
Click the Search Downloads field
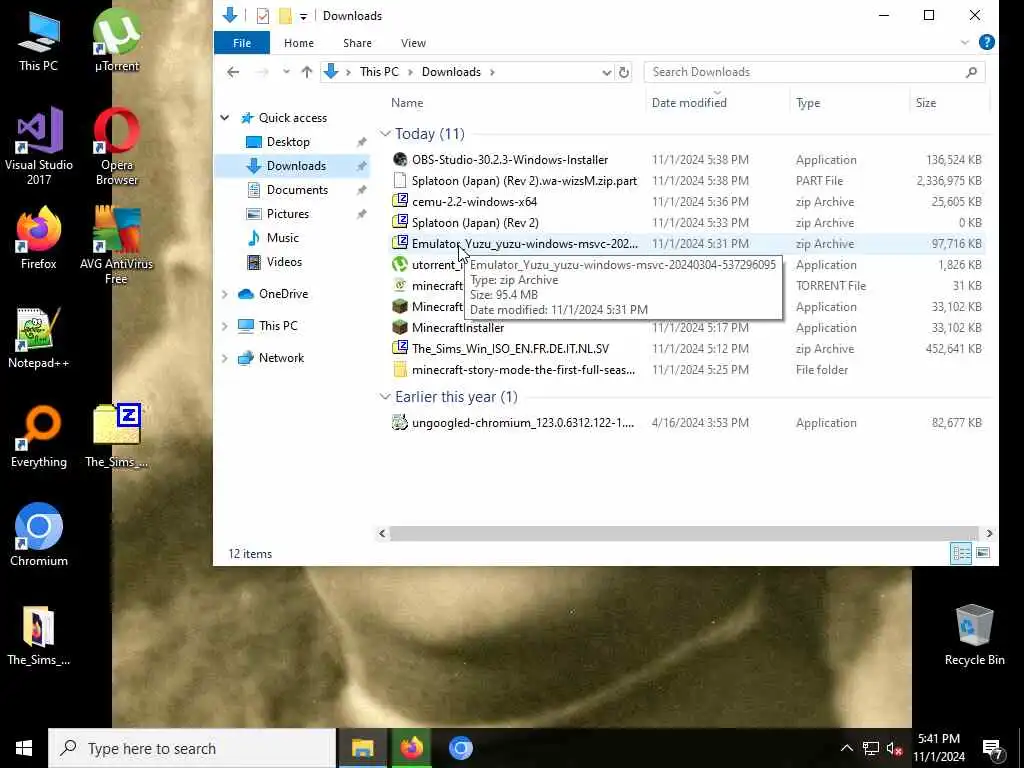(814, 72)
